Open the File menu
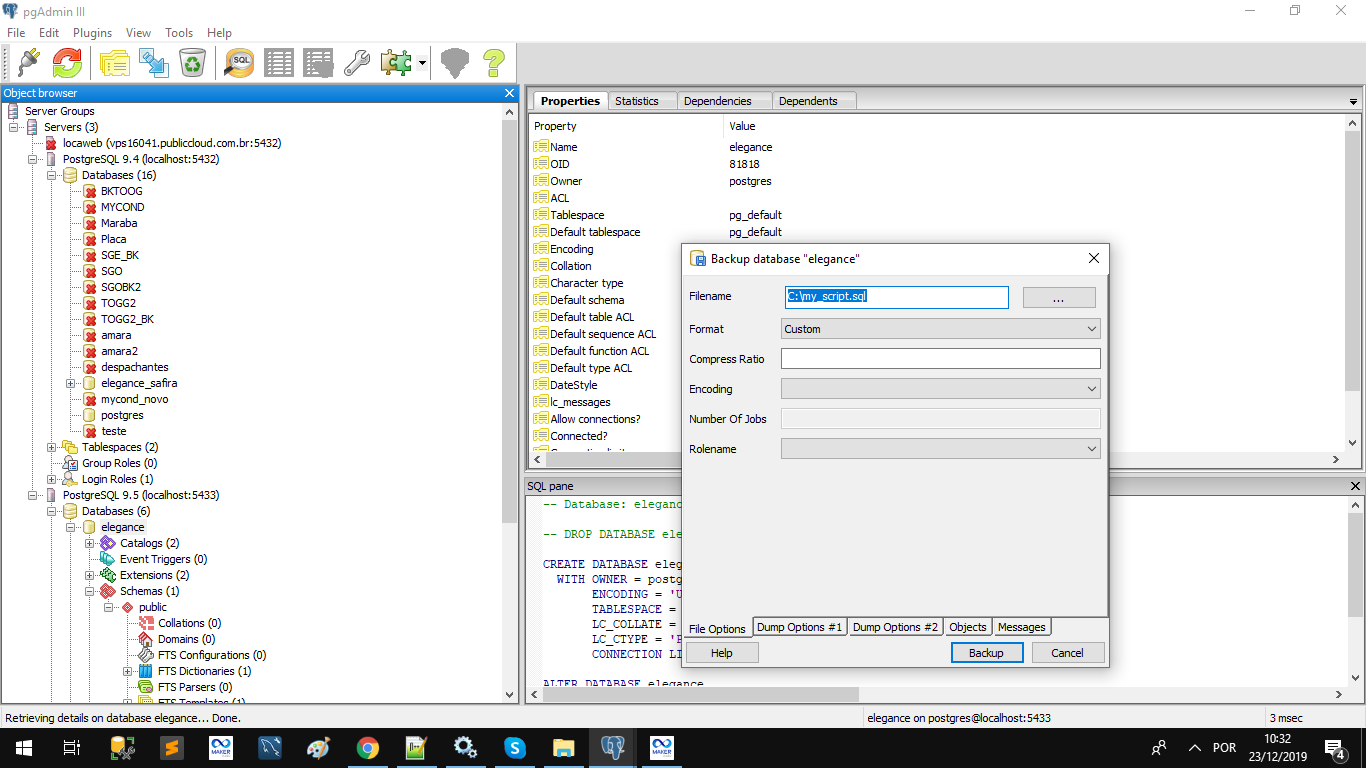The width and height of the screenshot is (1366, 768). pyautogui.click(x=16, y=33)
